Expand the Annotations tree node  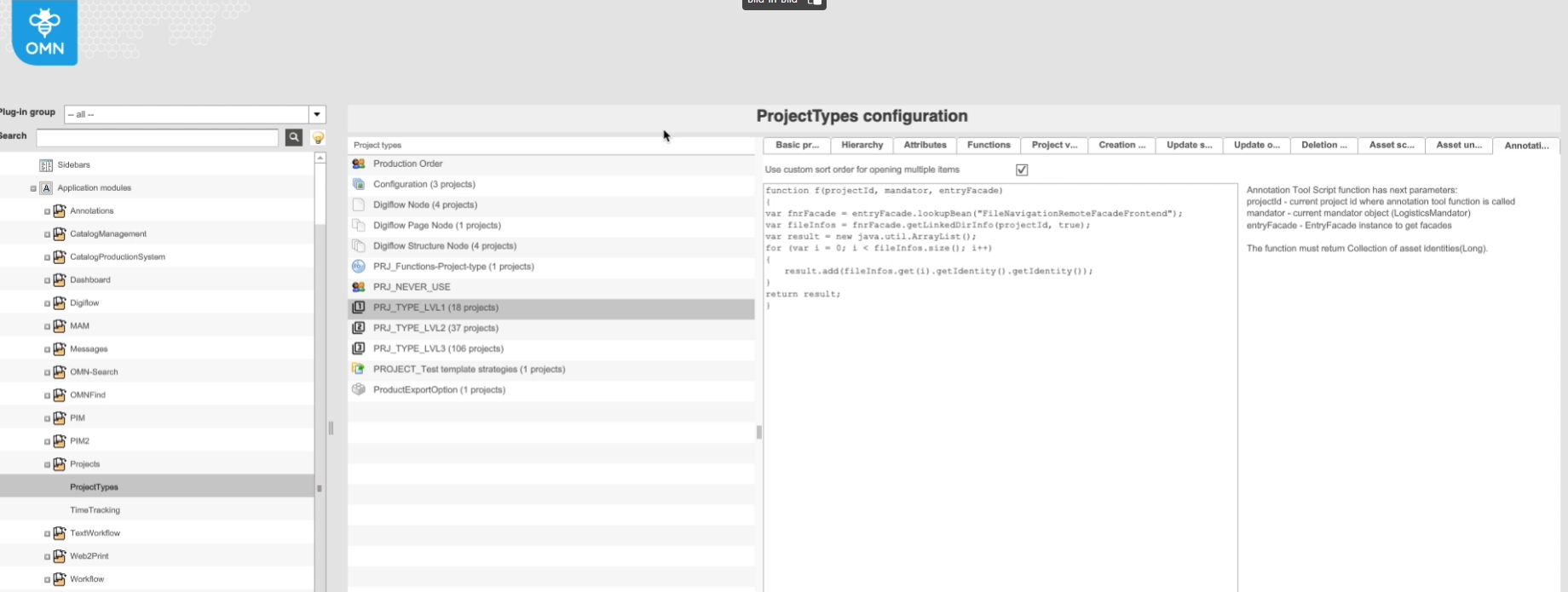(47, 211)
